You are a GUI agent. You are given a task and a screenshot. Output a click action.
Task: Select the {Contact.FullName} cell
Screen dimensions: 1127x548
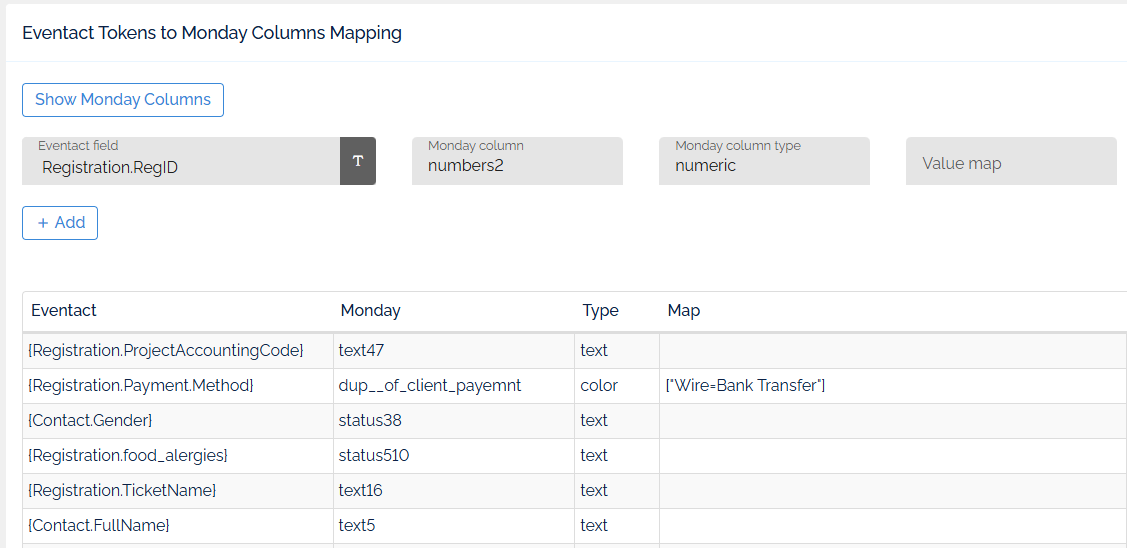178,526
